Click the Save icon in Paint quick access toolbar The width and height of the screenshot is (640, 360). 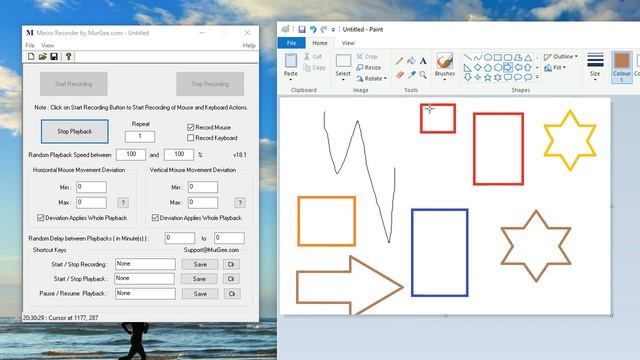pos(302,29)
